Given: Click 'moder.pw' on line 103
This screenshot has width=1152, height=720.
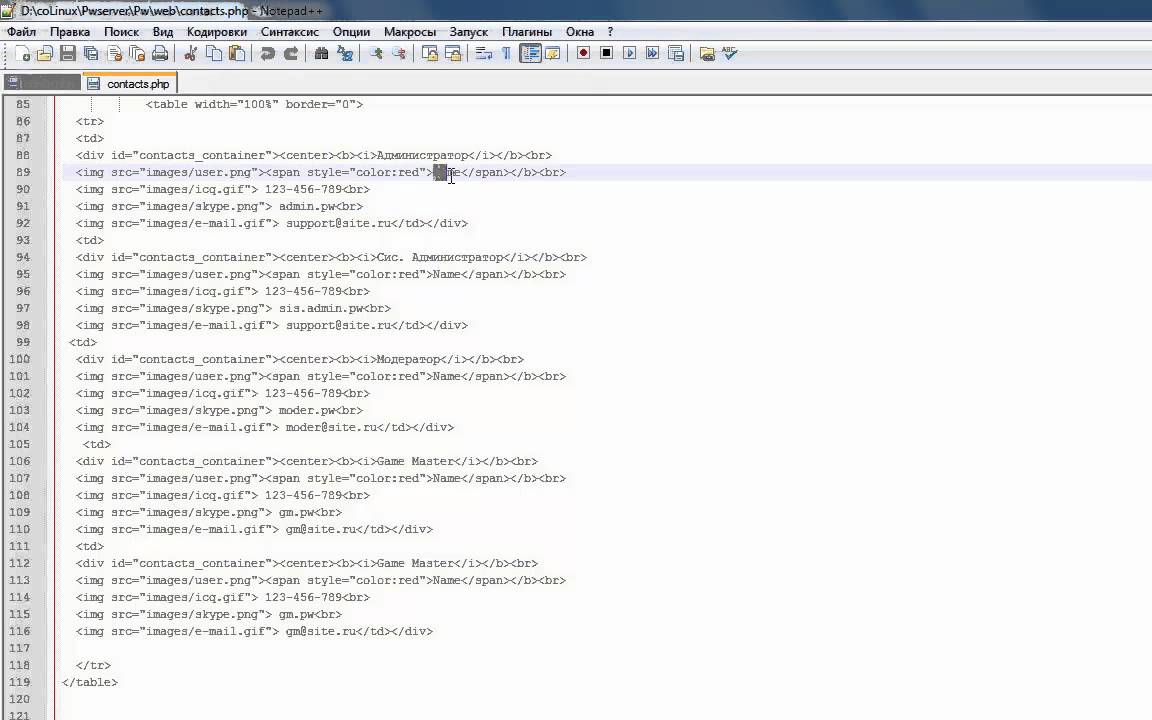Looking at the screenshot, I should [x=306, y=411].
